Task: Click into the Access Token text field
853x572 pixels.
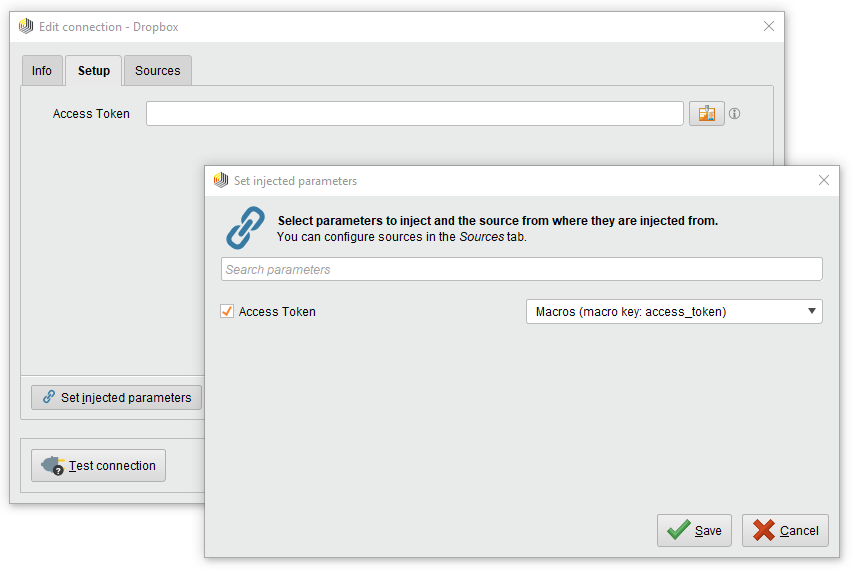Action: tap(414, 114)
